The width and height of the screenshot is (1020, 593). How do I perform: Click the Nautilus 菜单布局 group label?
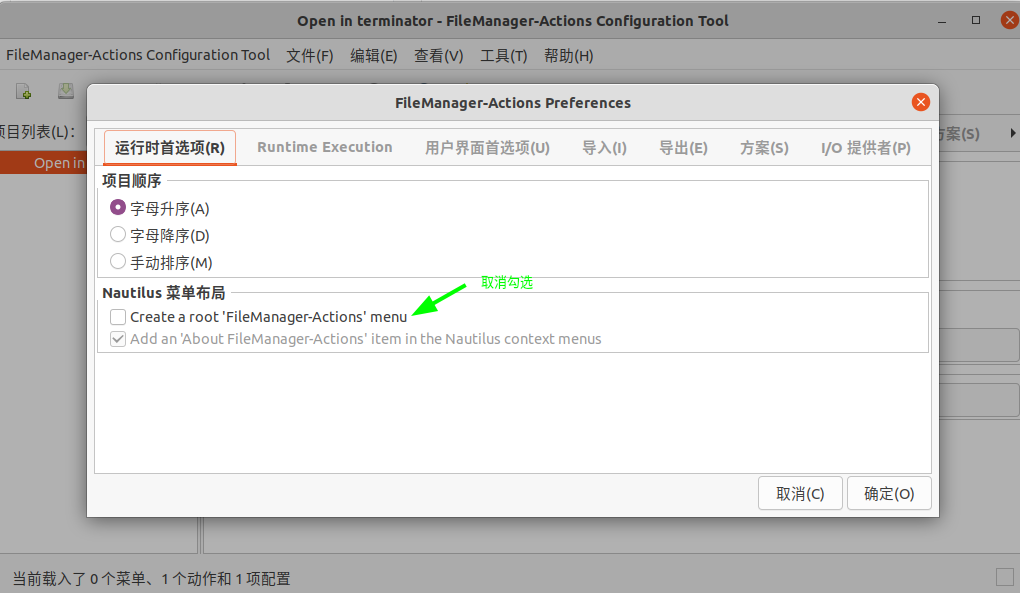(x=164, y=293)
